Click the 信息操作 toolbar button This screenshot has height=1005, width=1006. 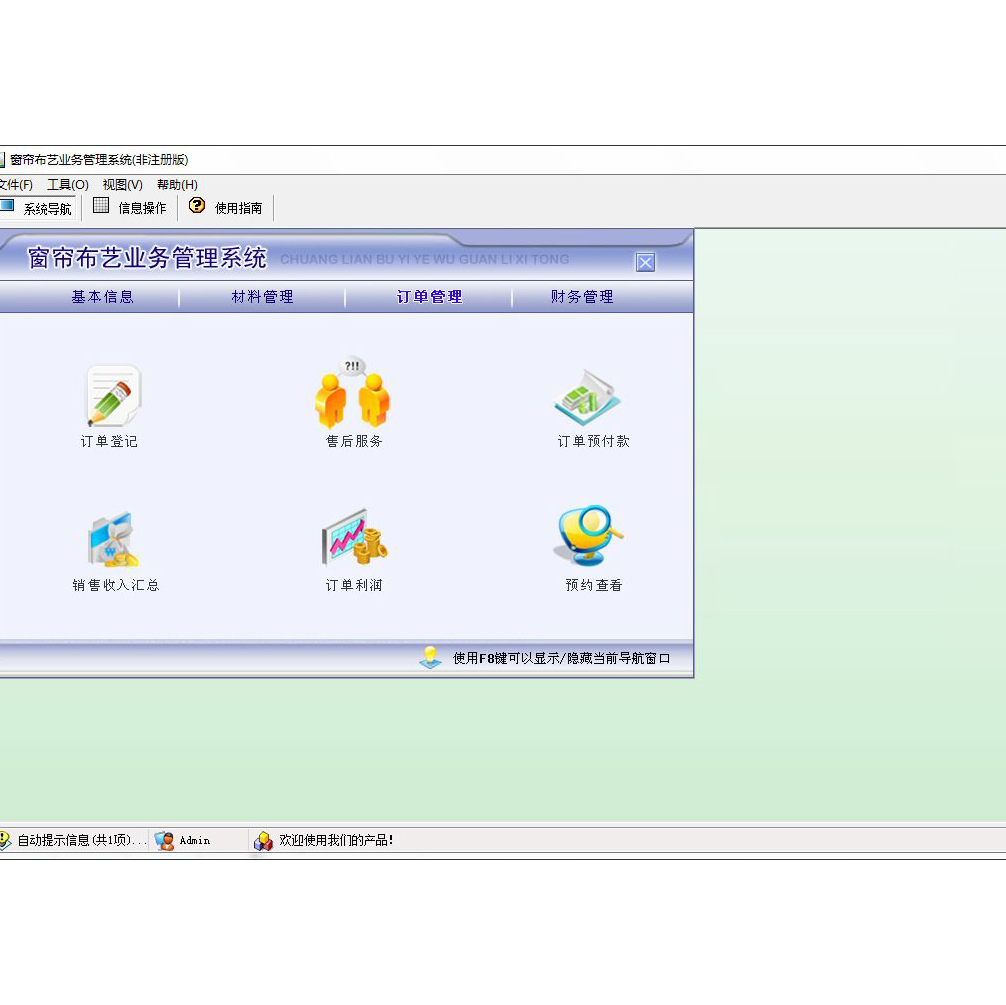pos(130,208)
